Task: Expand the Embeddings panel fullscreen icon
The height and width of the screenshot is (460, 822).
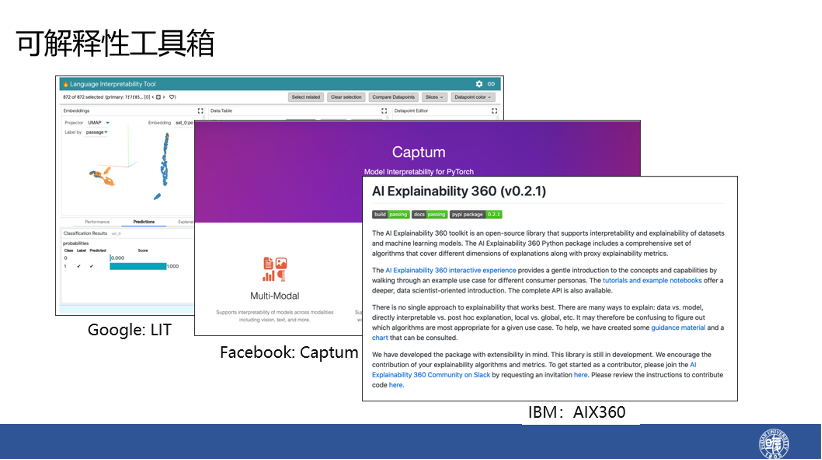Action: tap(200, 111)
